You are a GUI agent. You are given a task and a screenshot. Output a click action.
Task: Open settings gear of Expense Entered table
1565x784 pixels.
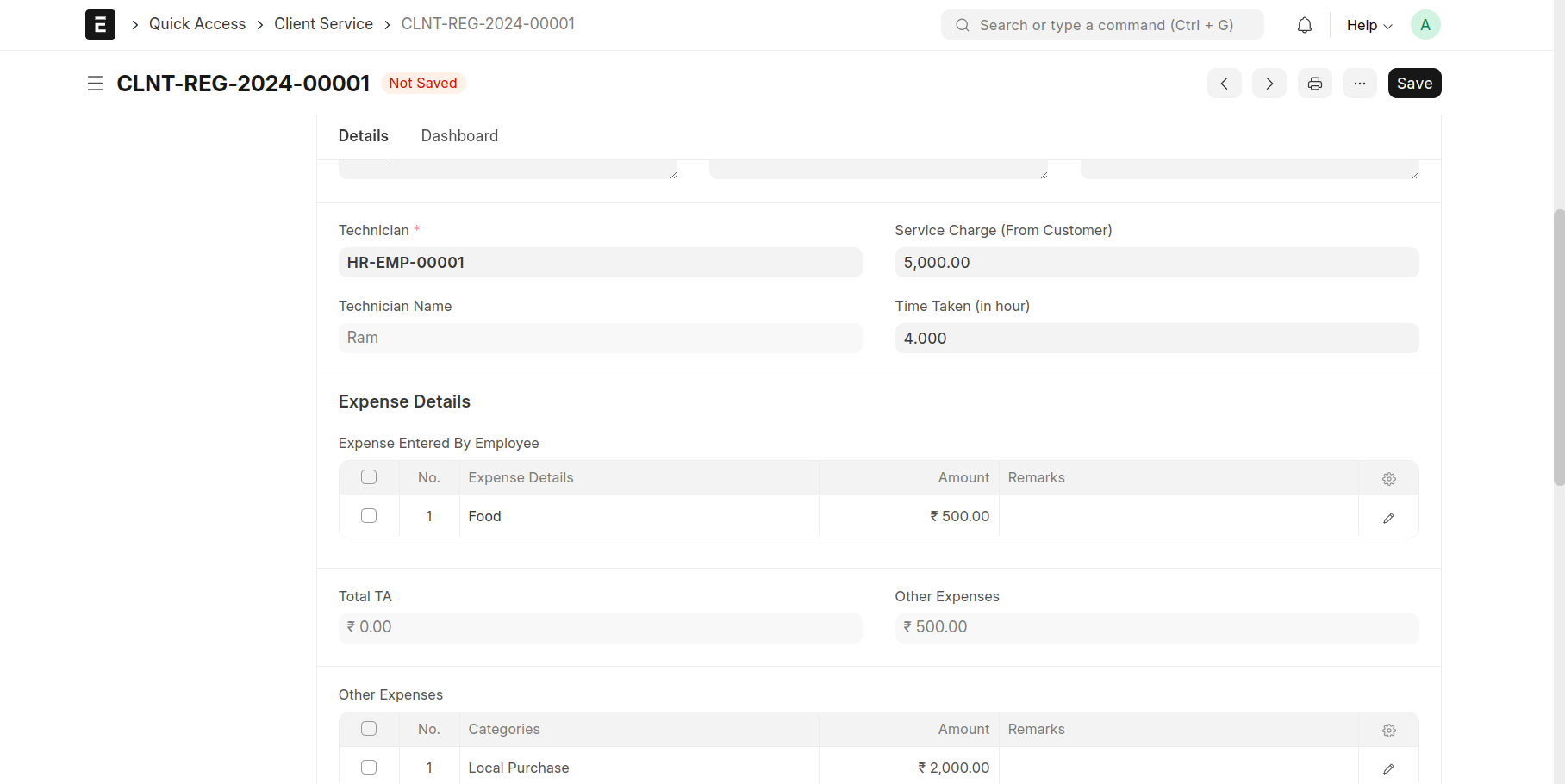[x=1388, y=479]
